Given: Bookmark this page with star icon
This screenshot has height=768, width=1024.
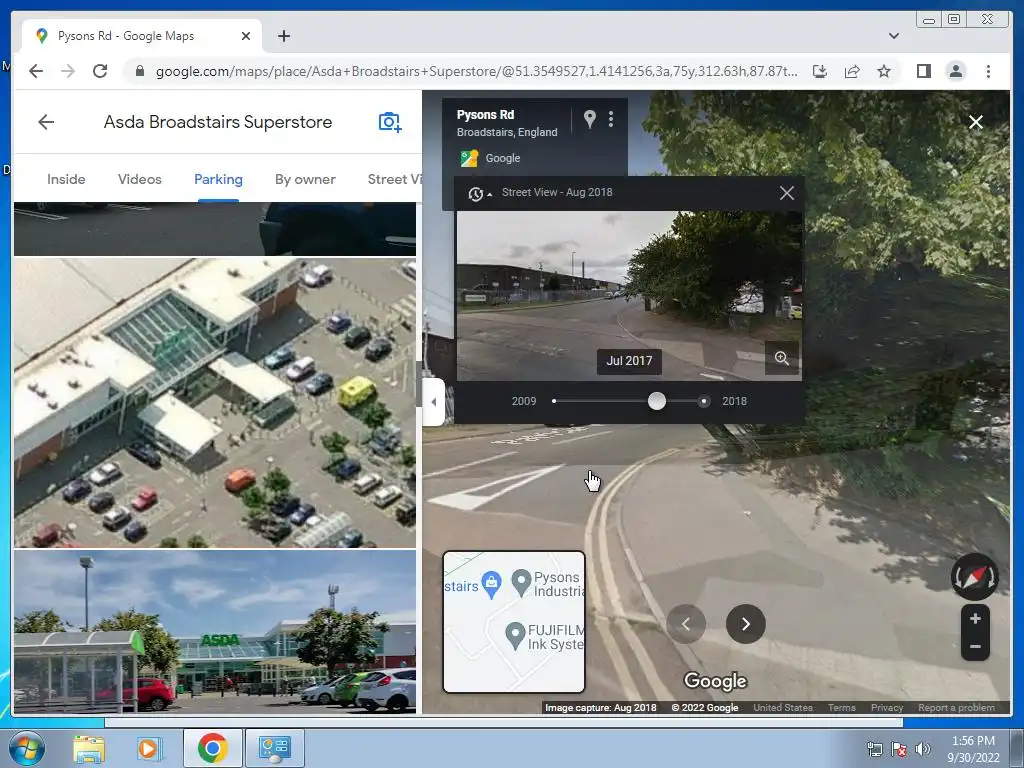Looking at the screenshot, I should click(x=884, y=71).
